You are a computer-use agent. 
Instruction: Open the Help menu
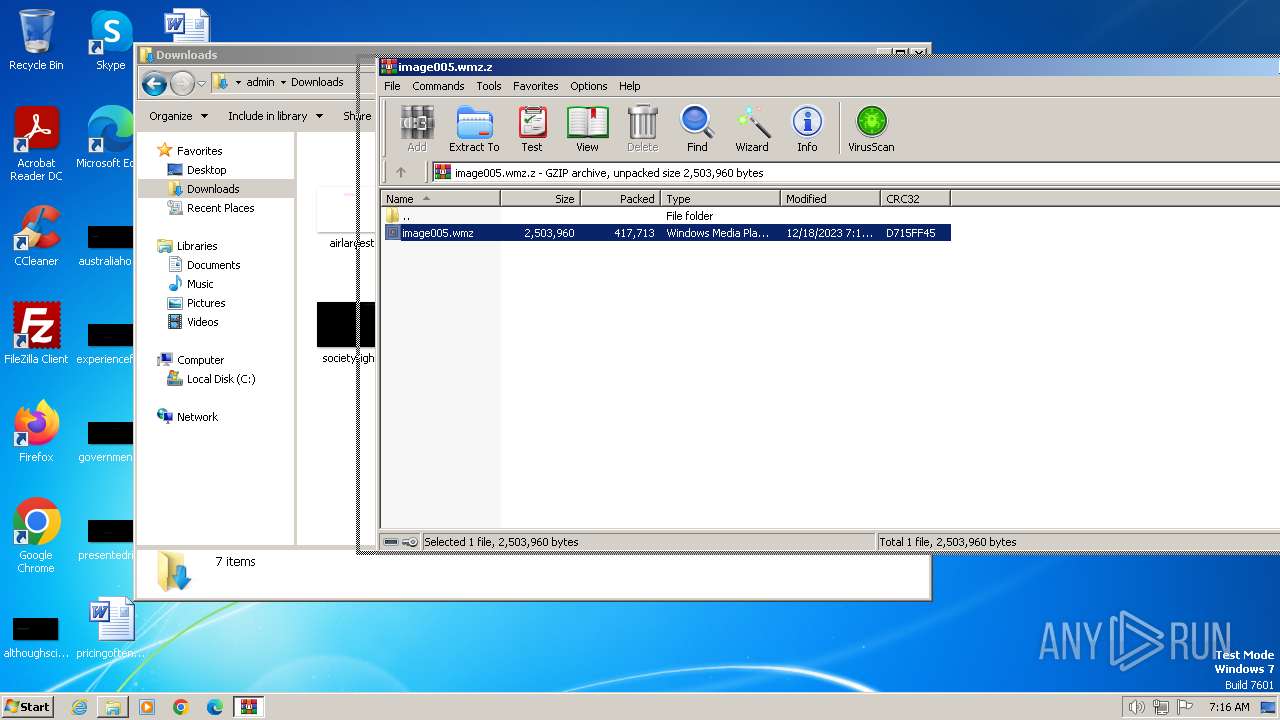pyautogui.click(x=629, y=86)
